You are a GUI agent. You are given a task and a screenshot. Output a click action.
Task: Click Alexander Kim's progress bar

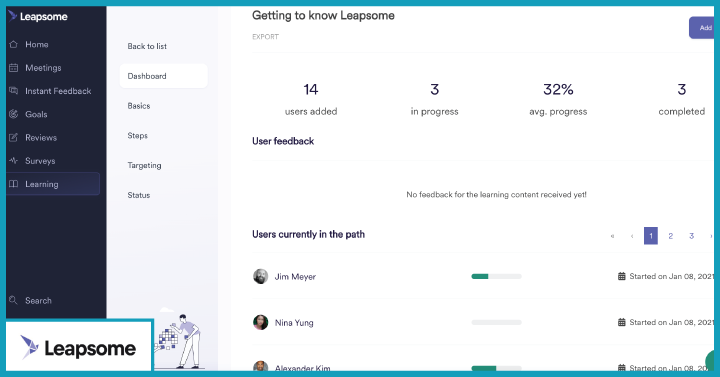click(496, 368)
